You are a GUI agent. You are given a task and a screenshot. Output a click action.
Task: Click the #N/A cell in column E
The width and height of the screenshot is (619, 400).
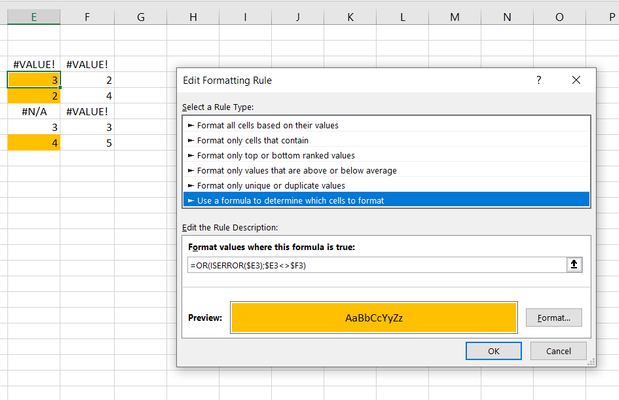pos(34,111)
